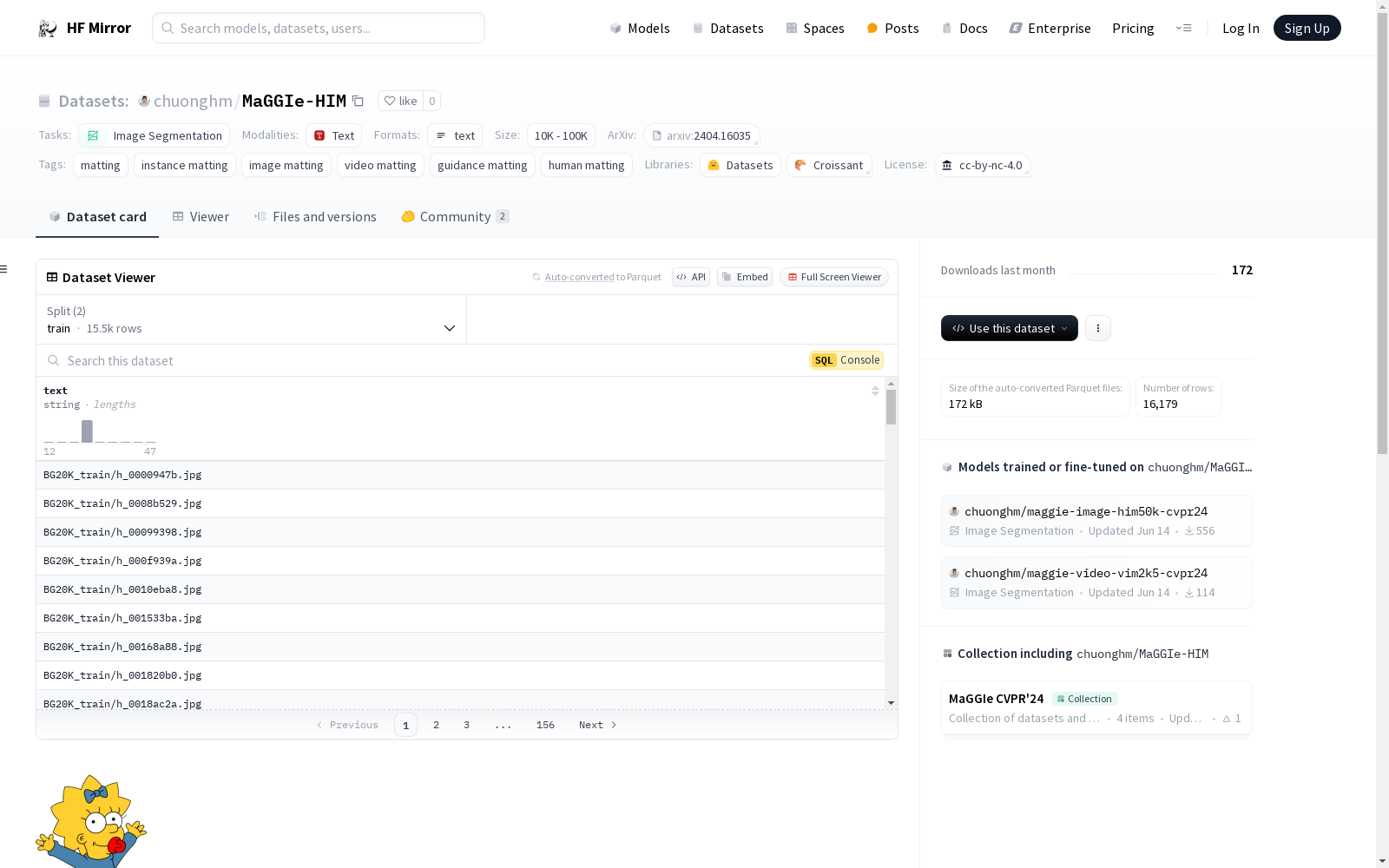Sort the text column with the sort arrows
Image resolution: width=1389 pixels, height=868 pixels.
pyautogui.click(x=875, y=391)
